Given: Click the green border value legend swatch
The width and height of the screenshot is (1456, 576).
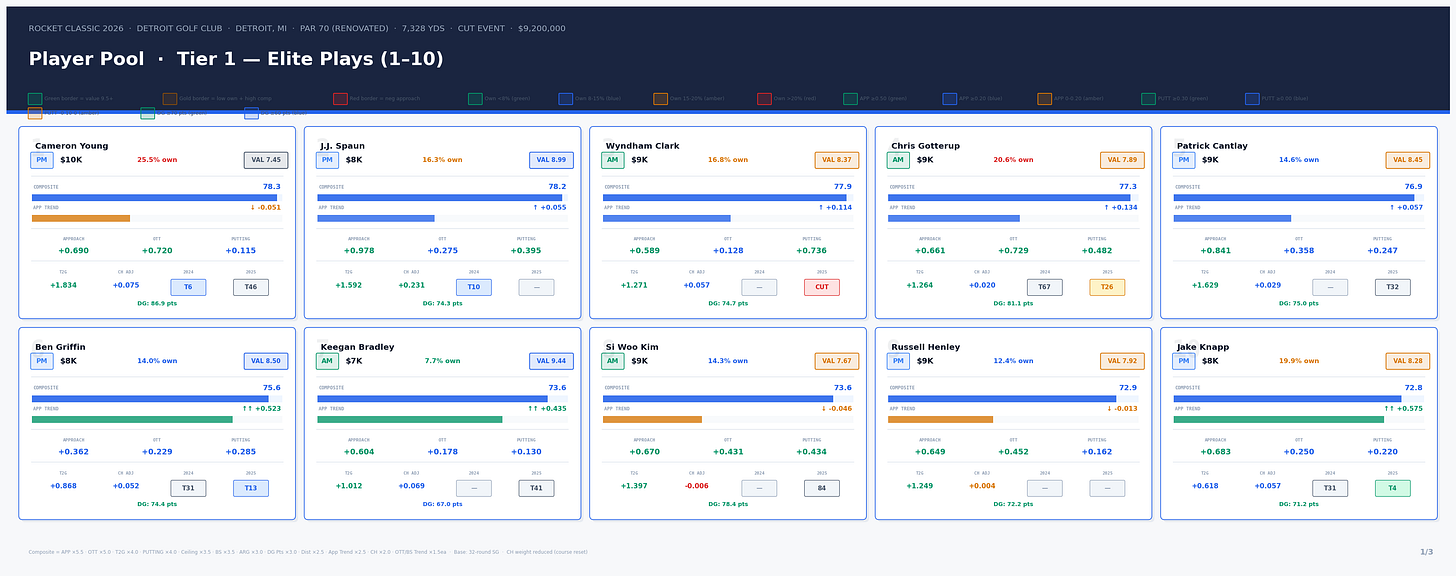Looking at the screenshot, I should pyautogui.click(x=35, y=99).
